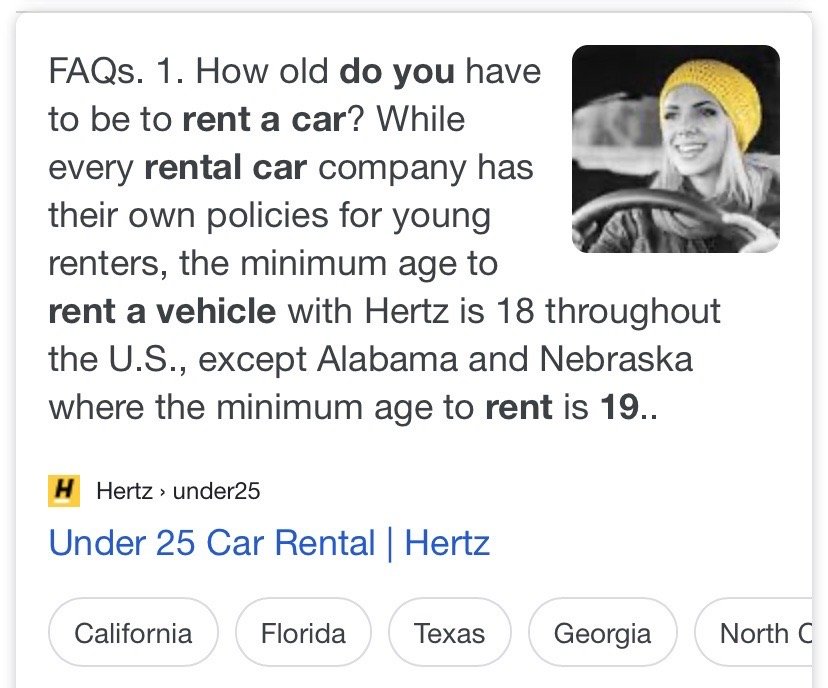Click the "Hertz › under25" breadcrumb

(x=178, y=491)
